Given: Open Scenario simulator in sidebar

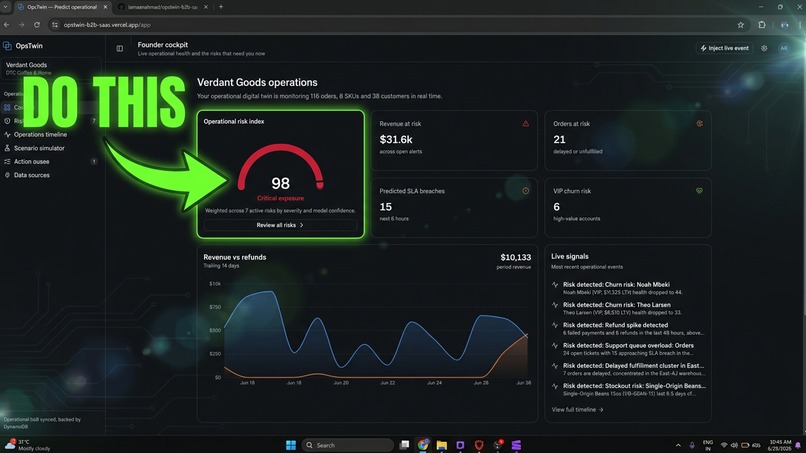Looking at the screenshot, I should click(39, 148).
